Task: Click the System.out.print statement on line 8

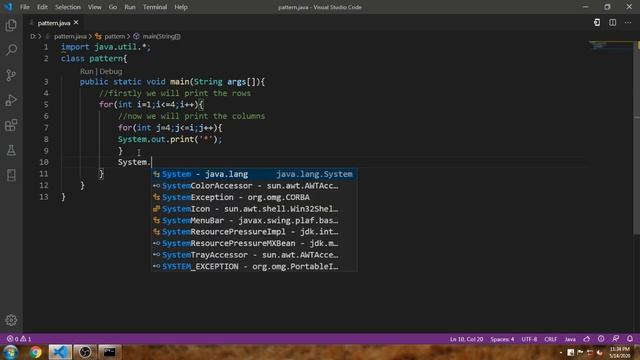Action: 170,139
